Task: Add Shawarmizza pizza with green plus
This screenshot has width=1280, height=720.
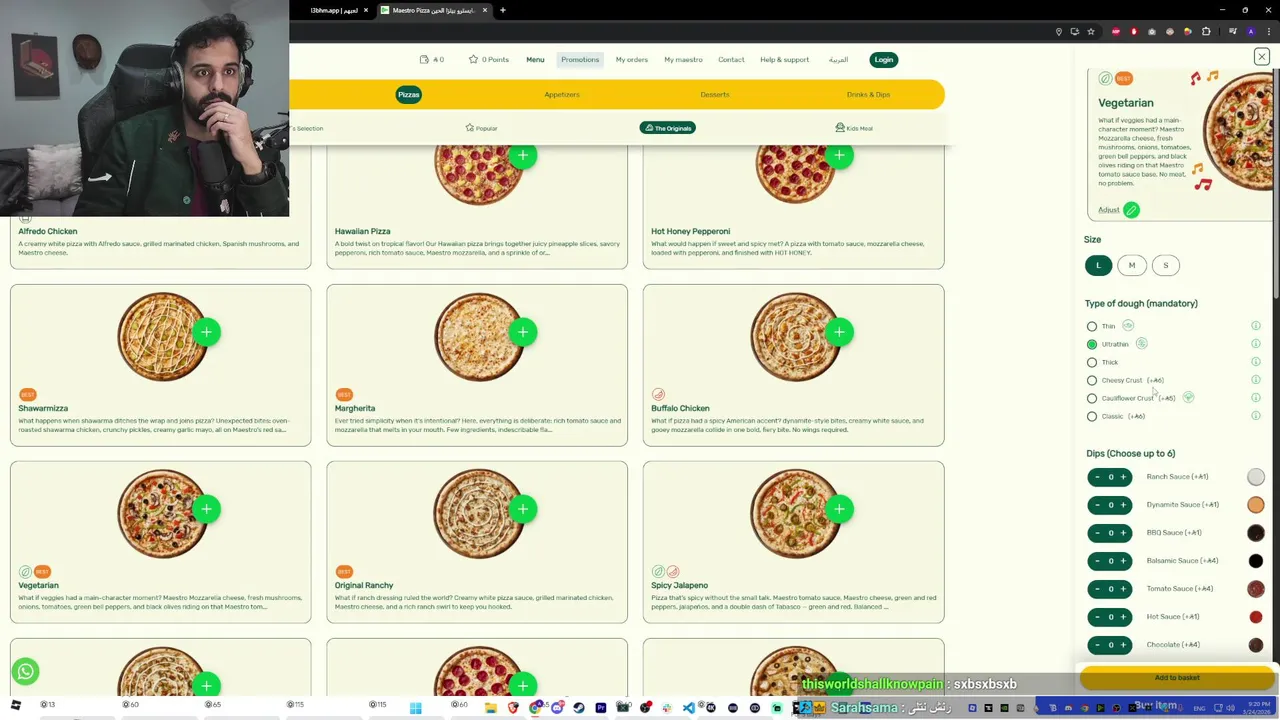Action: pos(206,332)
